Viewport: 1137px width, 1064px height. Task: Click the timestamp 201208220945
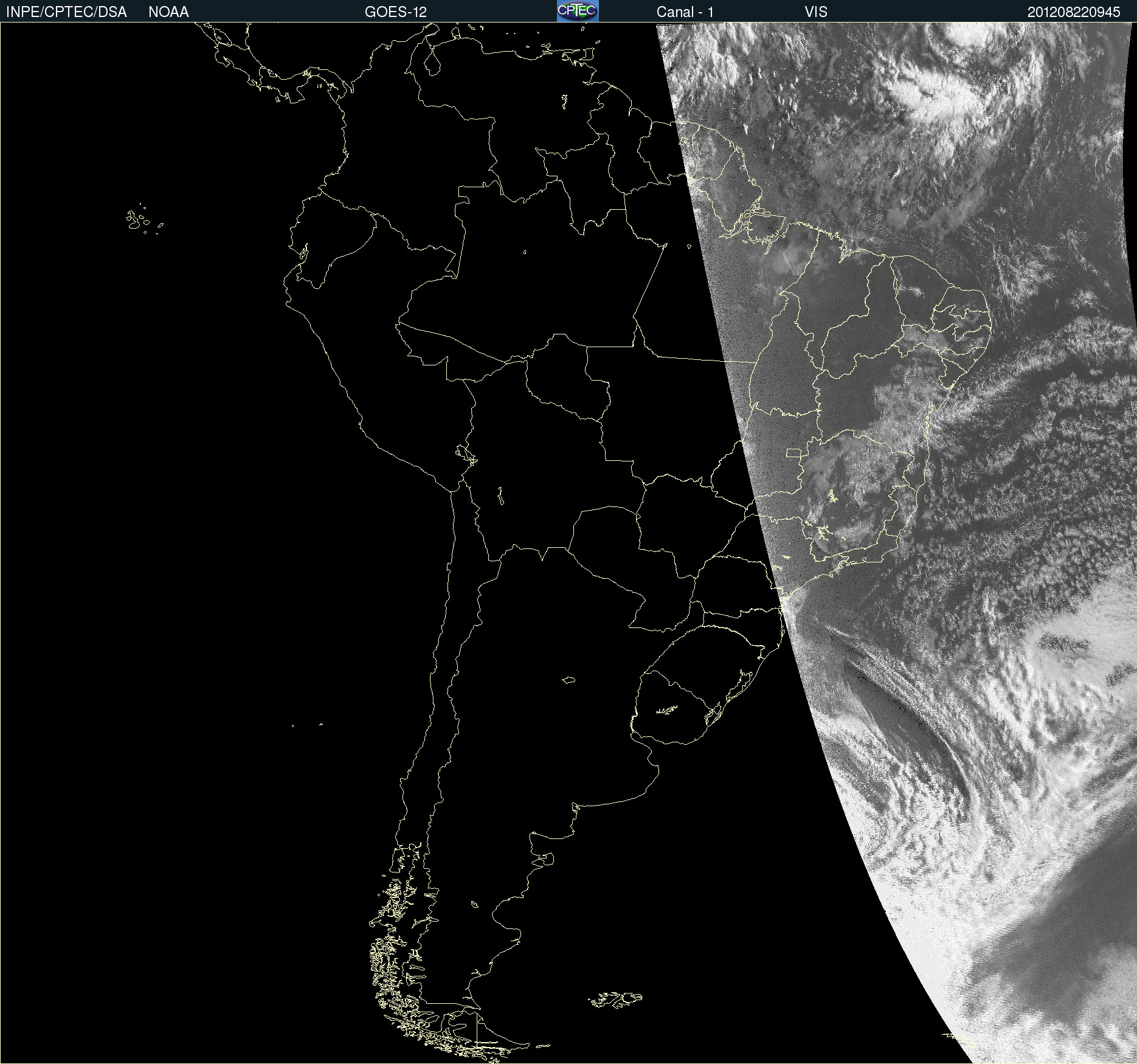point(1074,12)
